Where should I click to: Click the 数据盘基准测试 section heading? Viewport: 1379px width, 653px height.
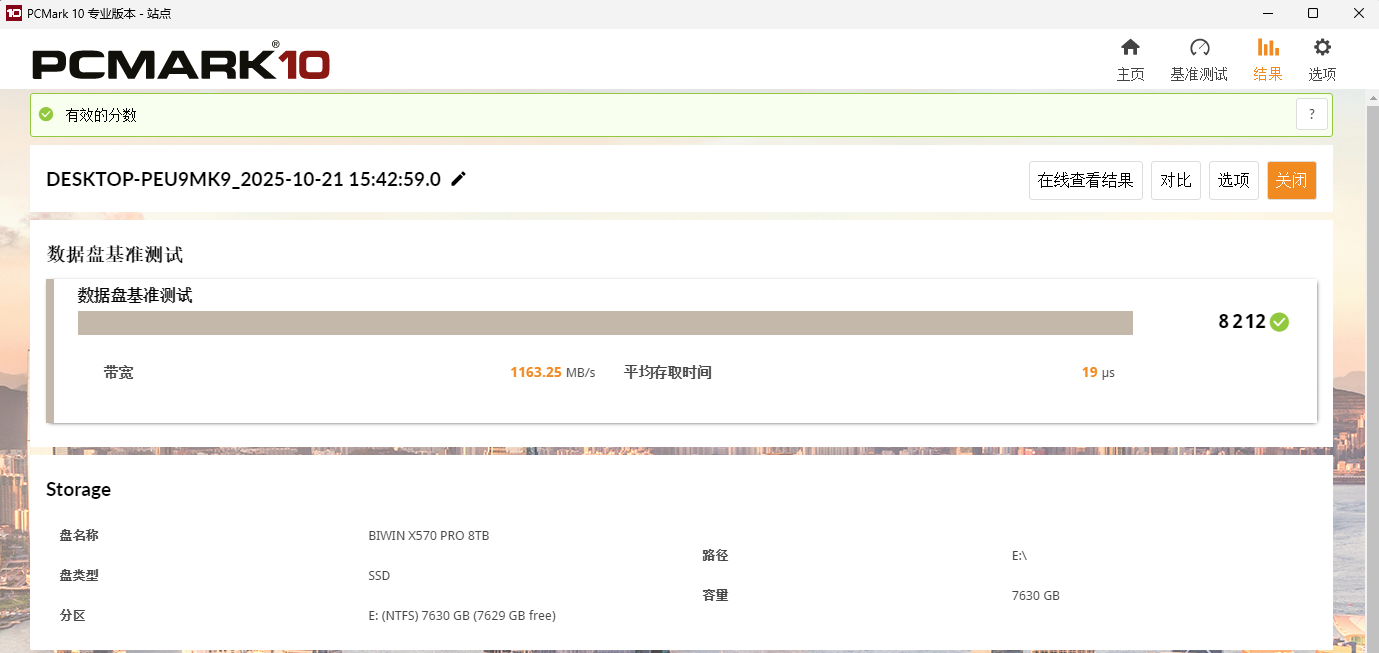[115, 255]
